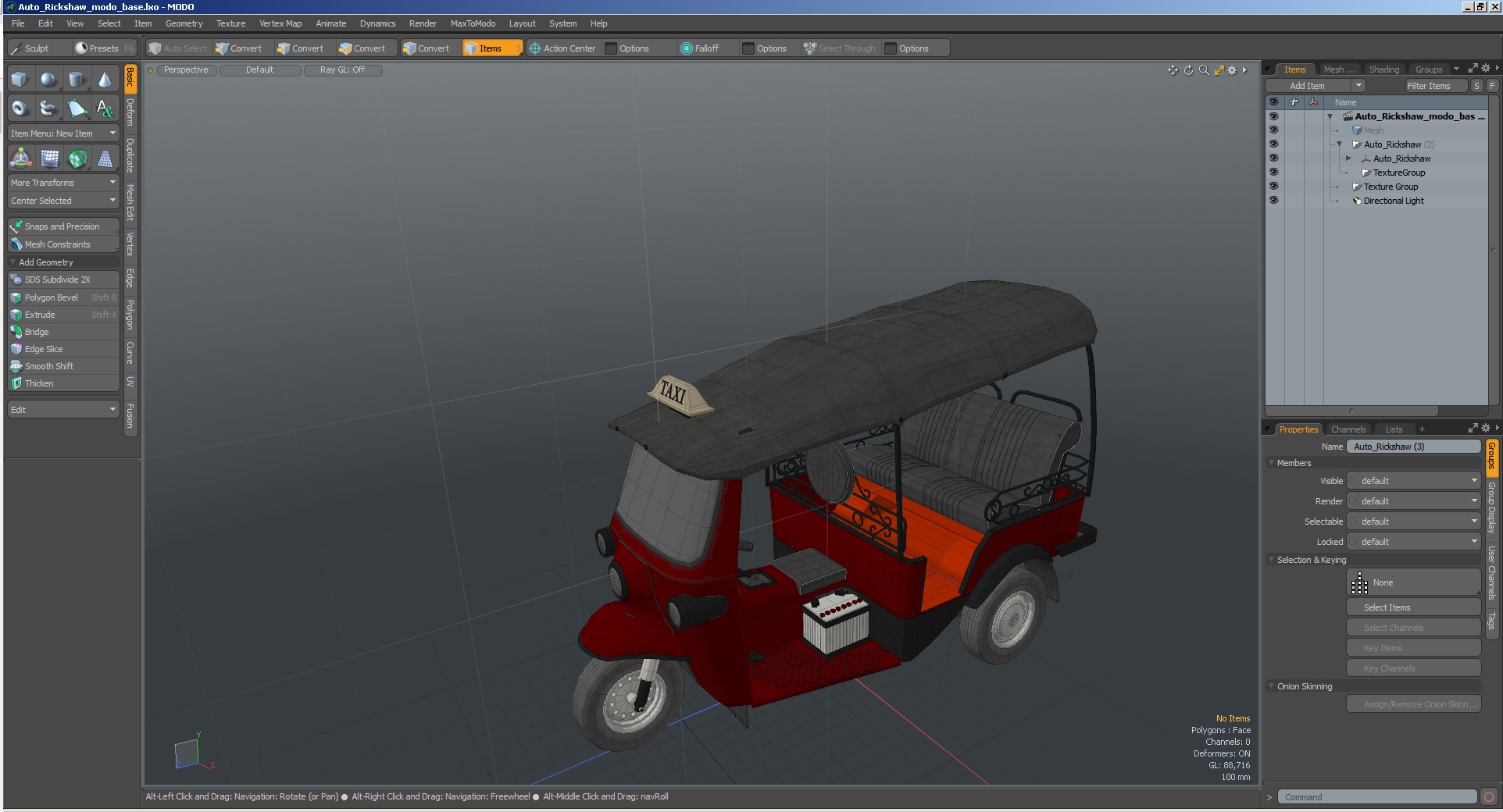Open the Selectable default dropdown
Viewport: 1503px width, 812px height.
1419,522
